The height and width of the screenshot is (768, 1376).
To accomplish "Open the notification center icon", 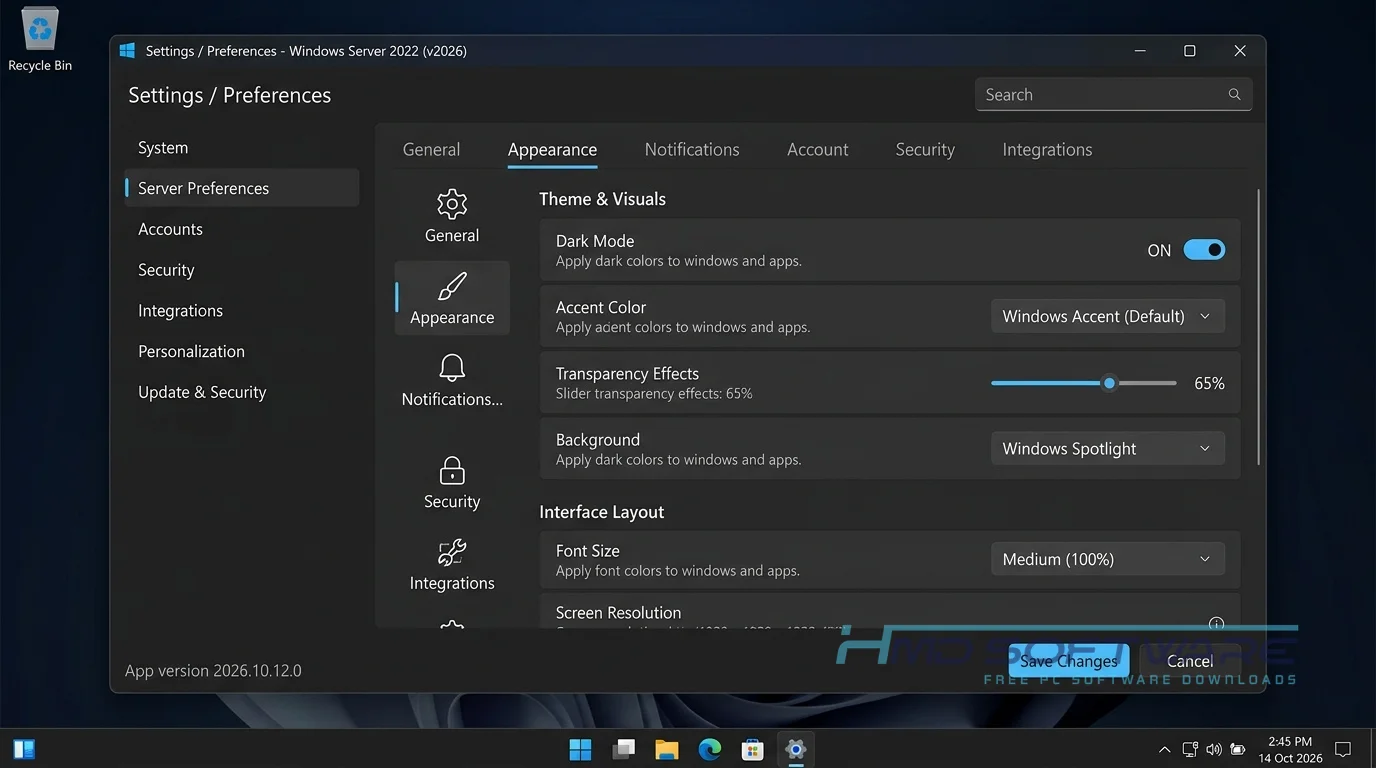I will (1343, 749).
